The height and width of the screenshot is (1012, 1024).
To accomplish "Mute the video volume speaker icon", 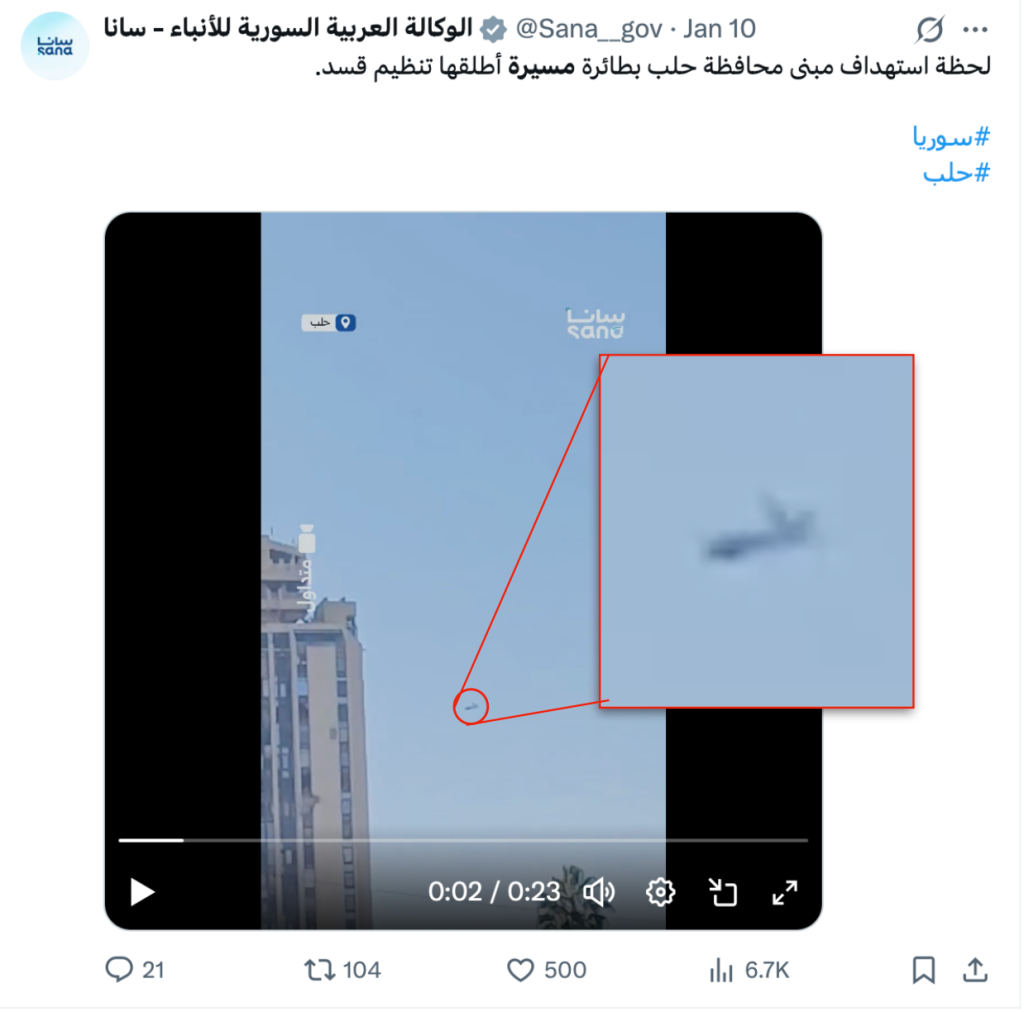I will [x=600, y=893].
